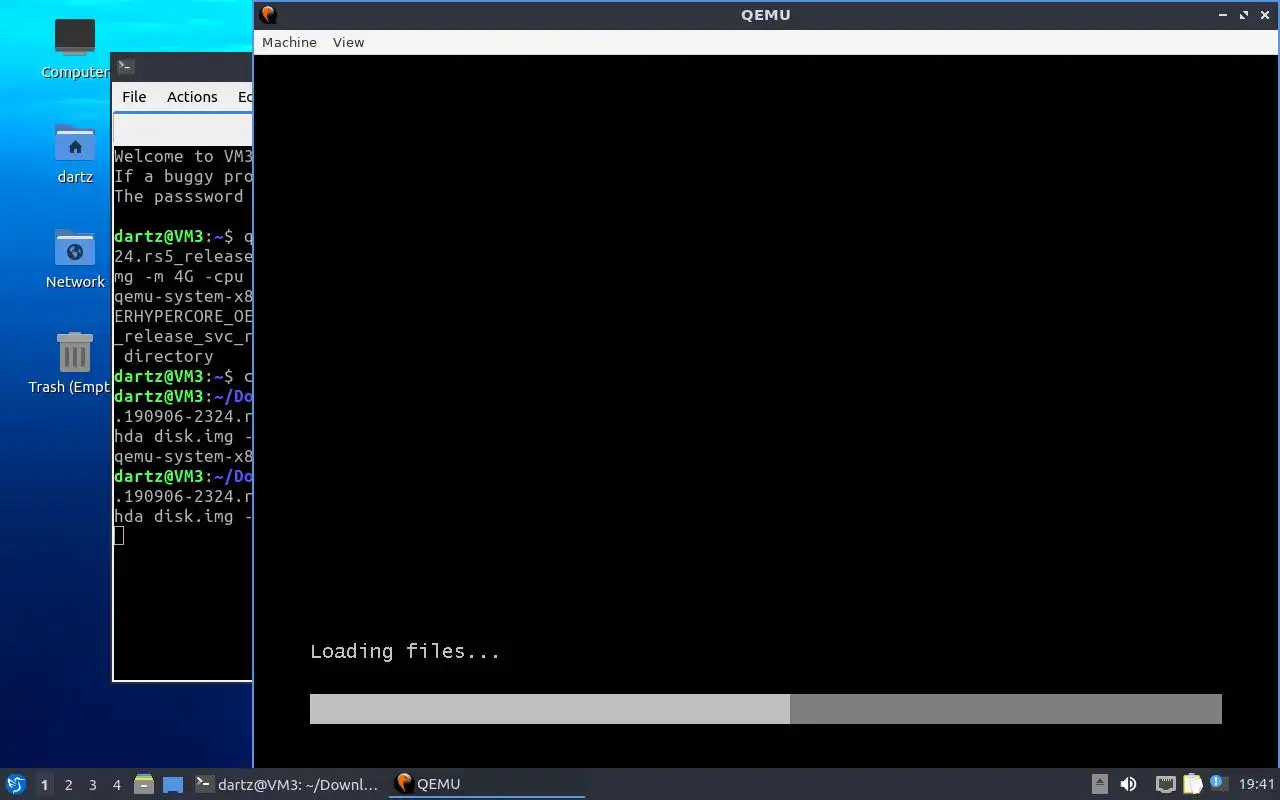Open the Network desktop icon
Image resolution: width=1280 pixels, height=800 pixels.
tap(75, 257)
